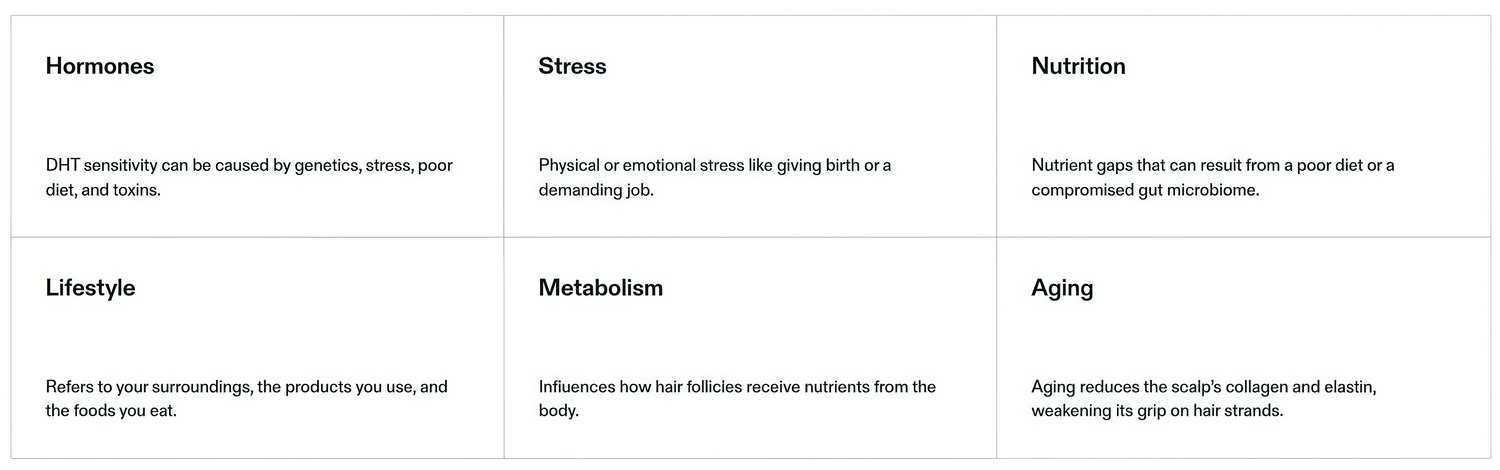
Task: Click the word 'body.' in the Metabolism card
Action: [558, 411]
